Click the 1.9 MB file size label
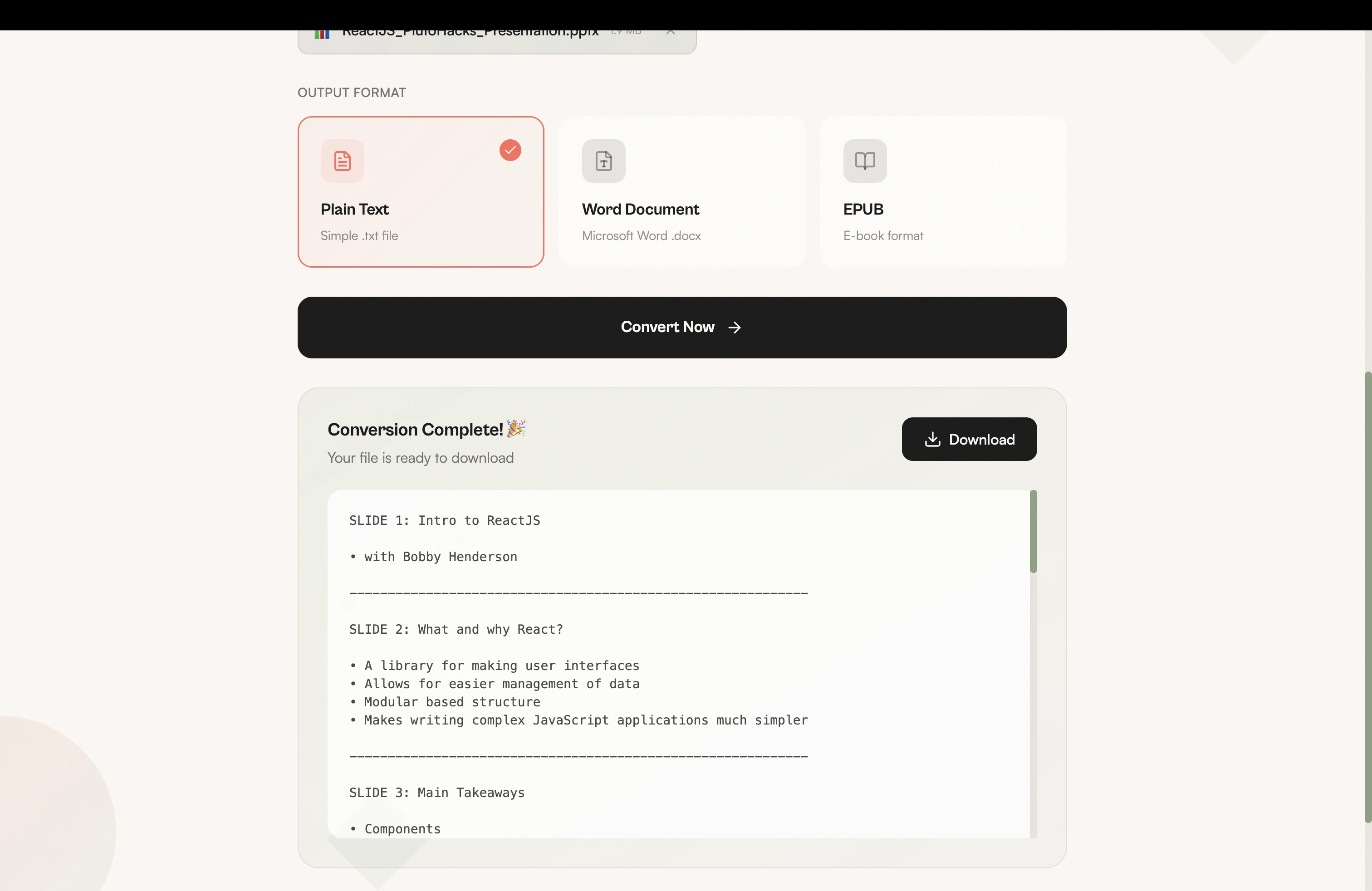 (x=626, y=32)
